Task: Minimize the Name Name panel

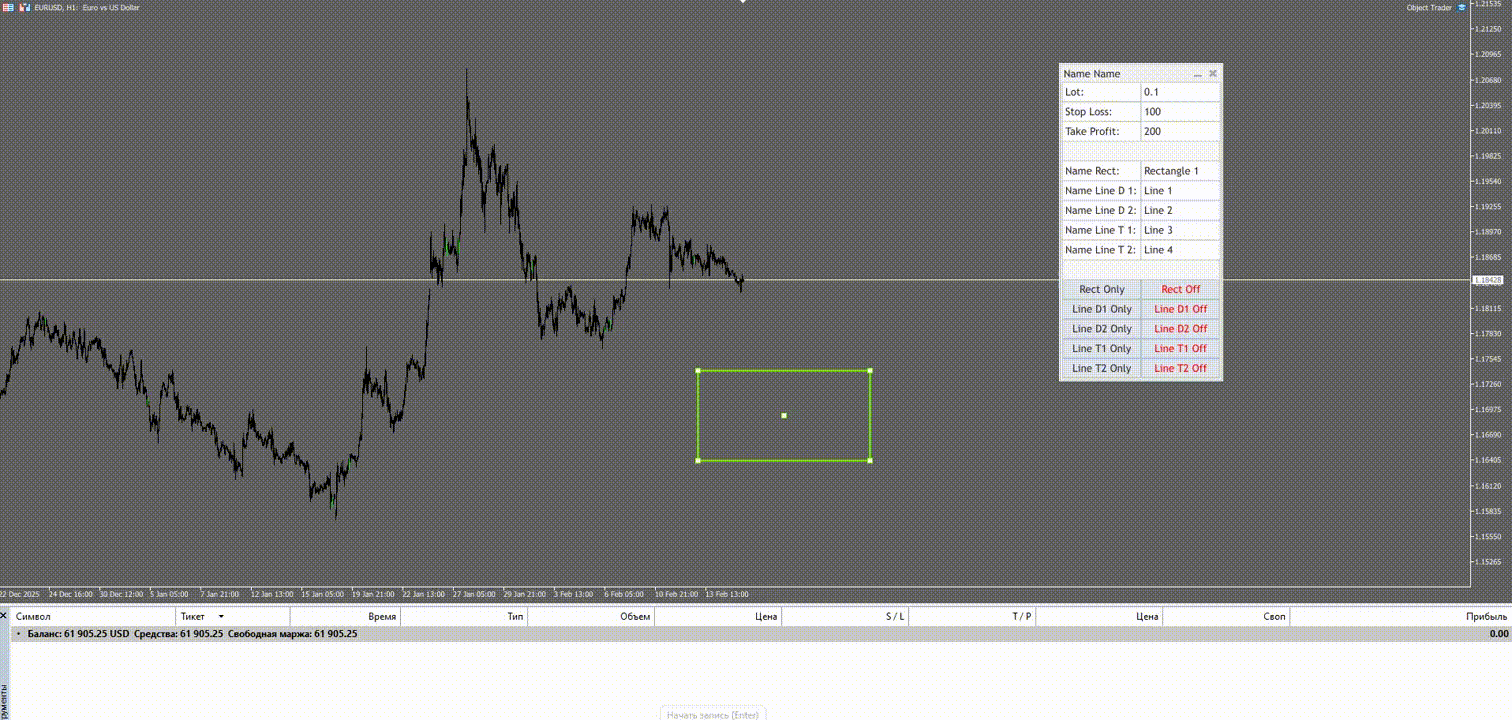Action: coord(1198,74)
